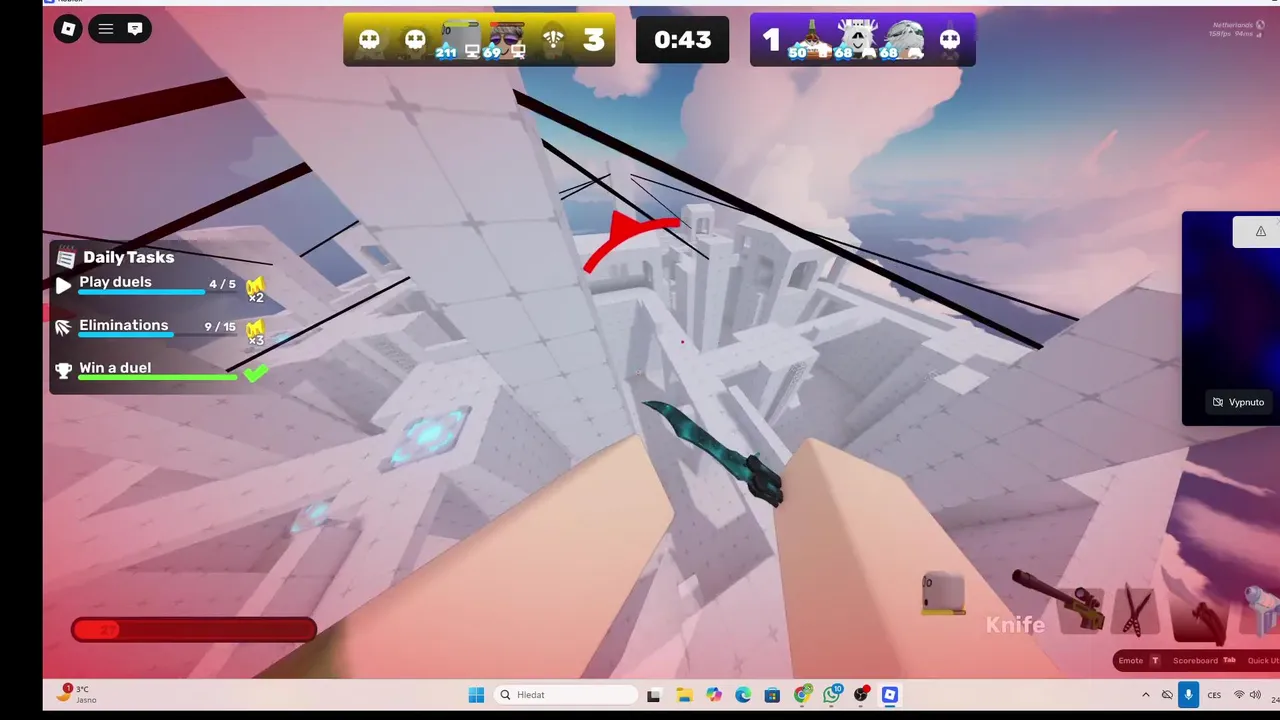Viewport: 1280px width, 720px height.
Task: Open OBS Studio from taskbar
Action: click(861, 695)
